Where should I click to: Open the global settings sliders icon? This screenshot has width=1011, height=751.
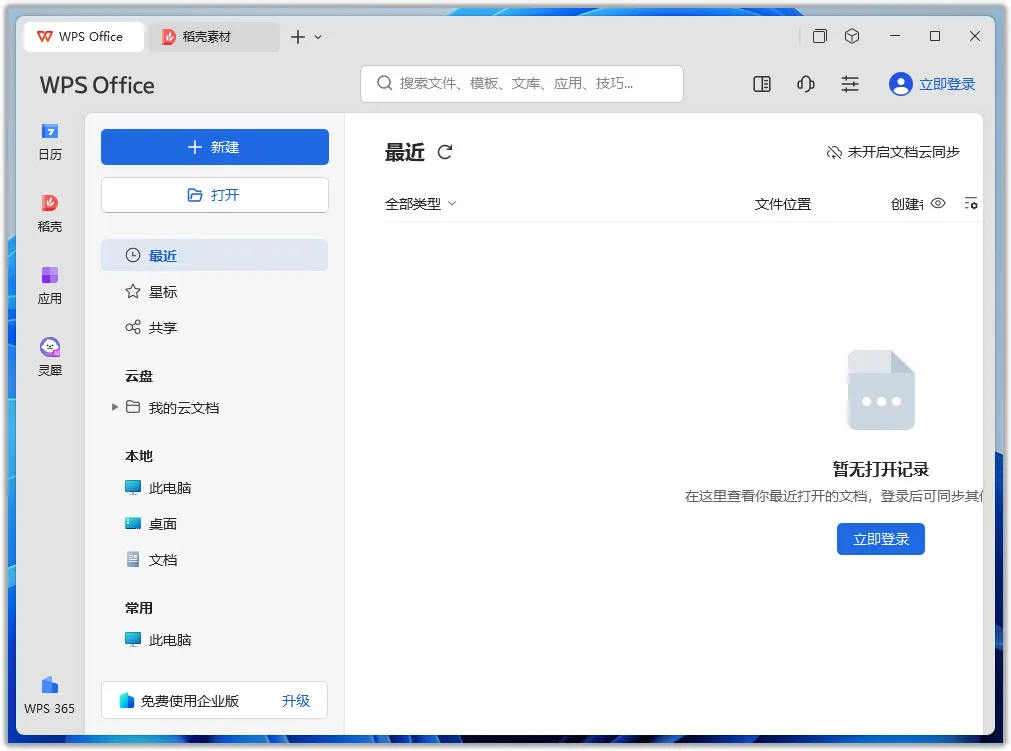(850, 84)
